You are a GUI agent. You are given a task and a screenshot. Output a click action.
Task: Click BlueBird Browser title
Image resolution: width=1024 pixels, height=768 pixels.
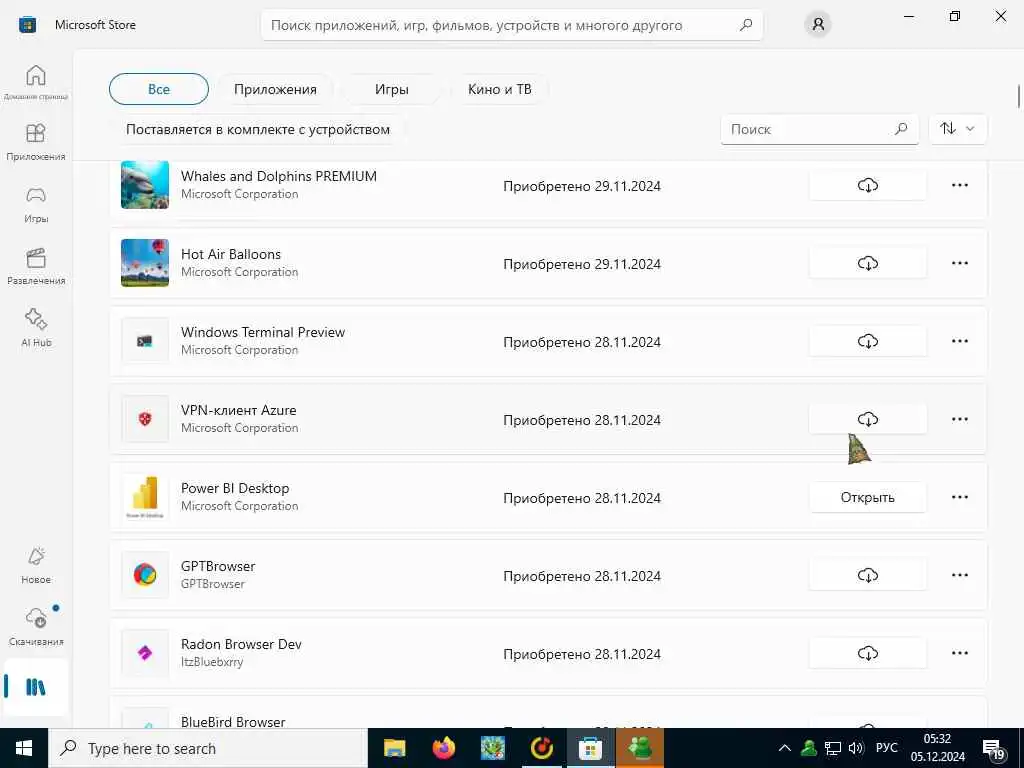coord(233,722)
